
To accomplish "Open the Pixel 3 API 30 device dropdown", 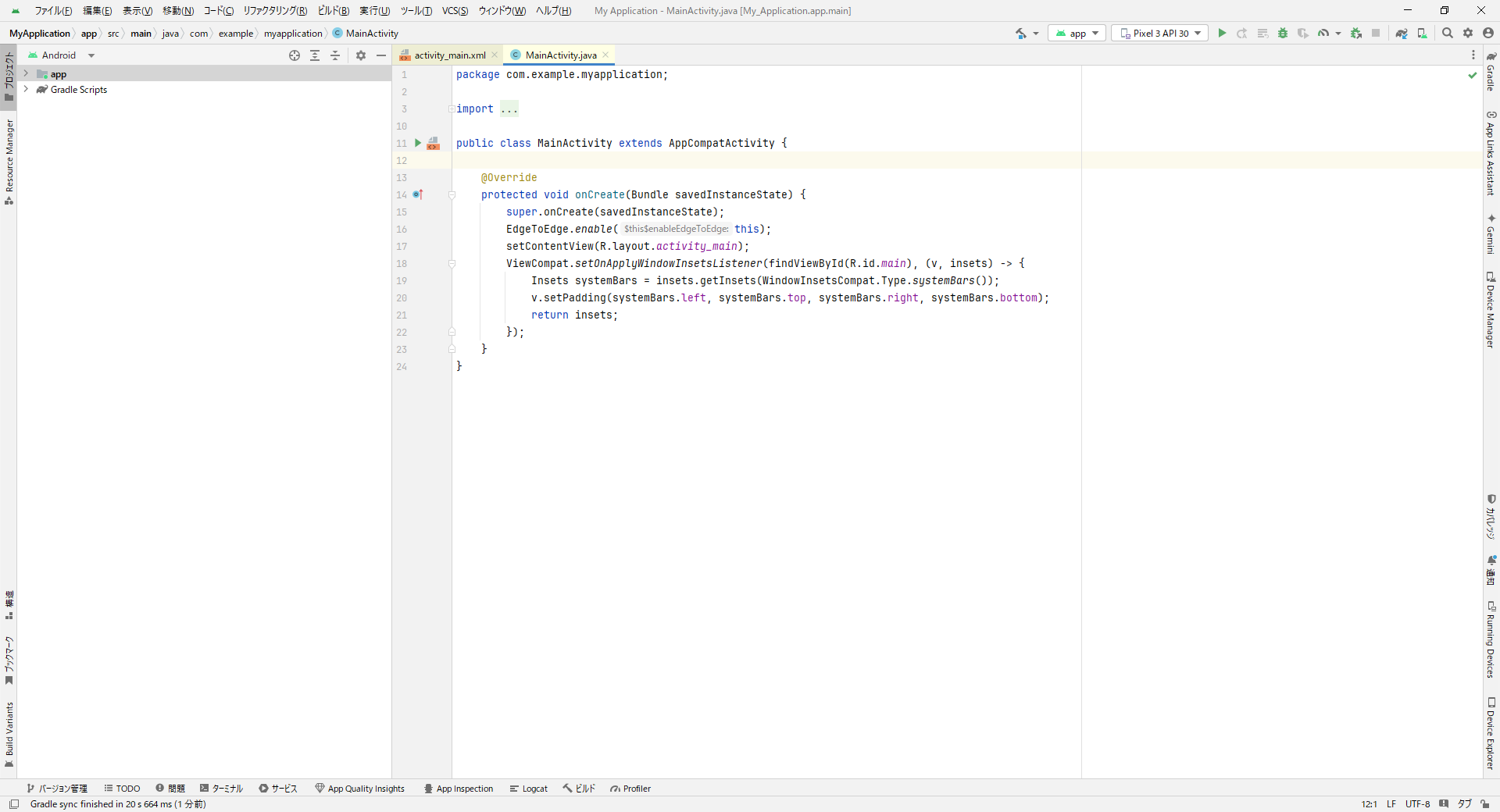I will (x=1160, y=34).
